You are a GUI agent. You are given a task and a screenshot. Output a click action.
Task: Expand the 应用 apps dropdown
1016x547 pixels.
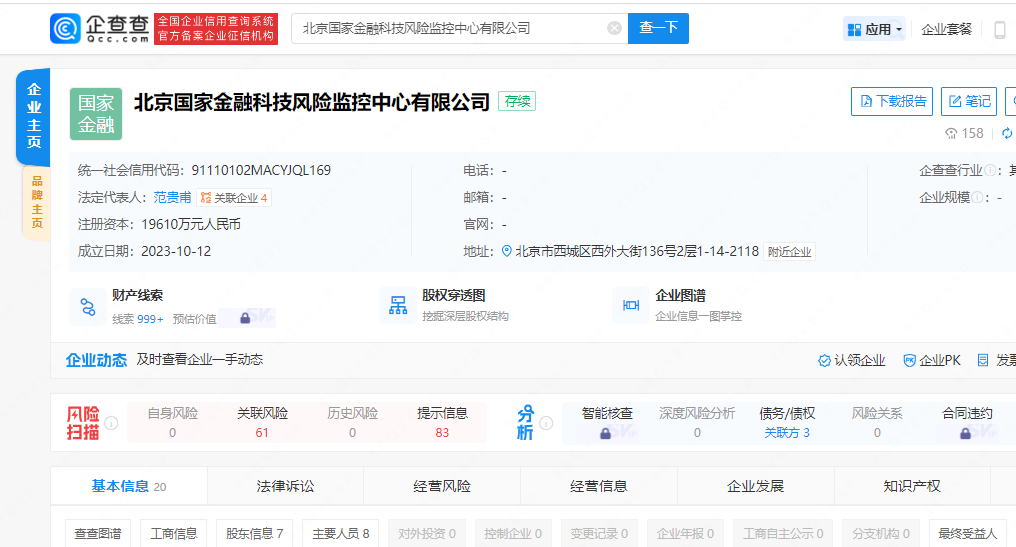[874, 29]
